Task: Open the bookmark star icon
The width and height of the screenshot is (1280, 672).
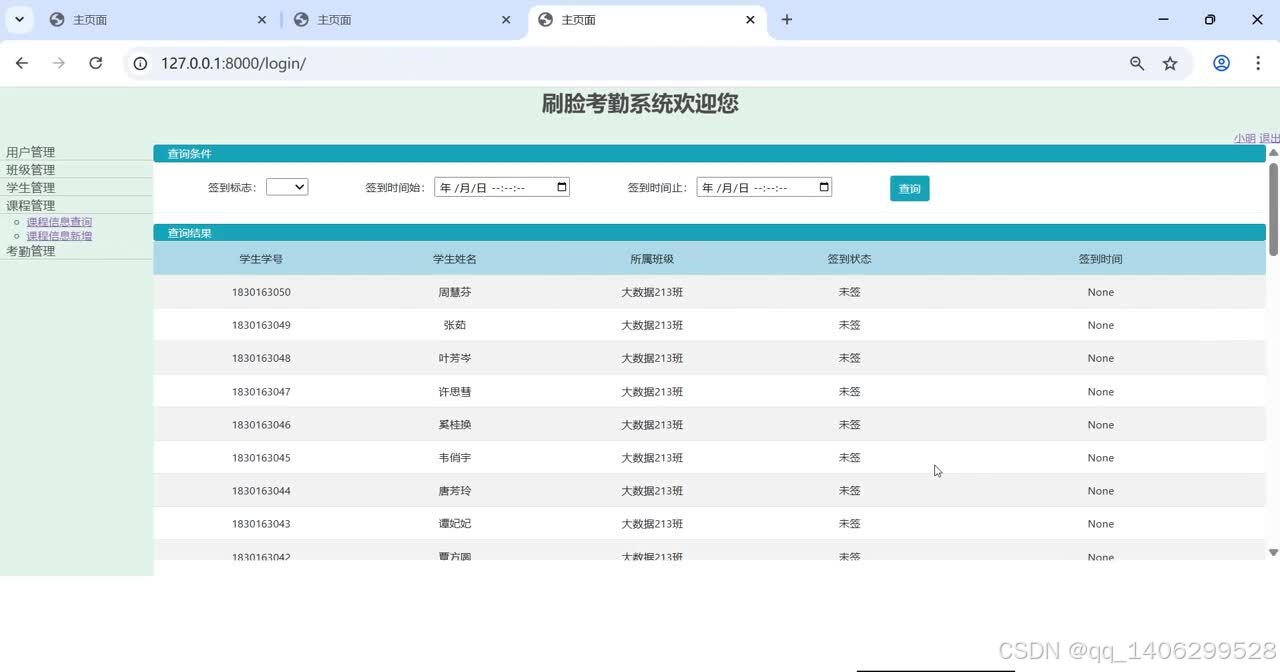Action: 1170,62
